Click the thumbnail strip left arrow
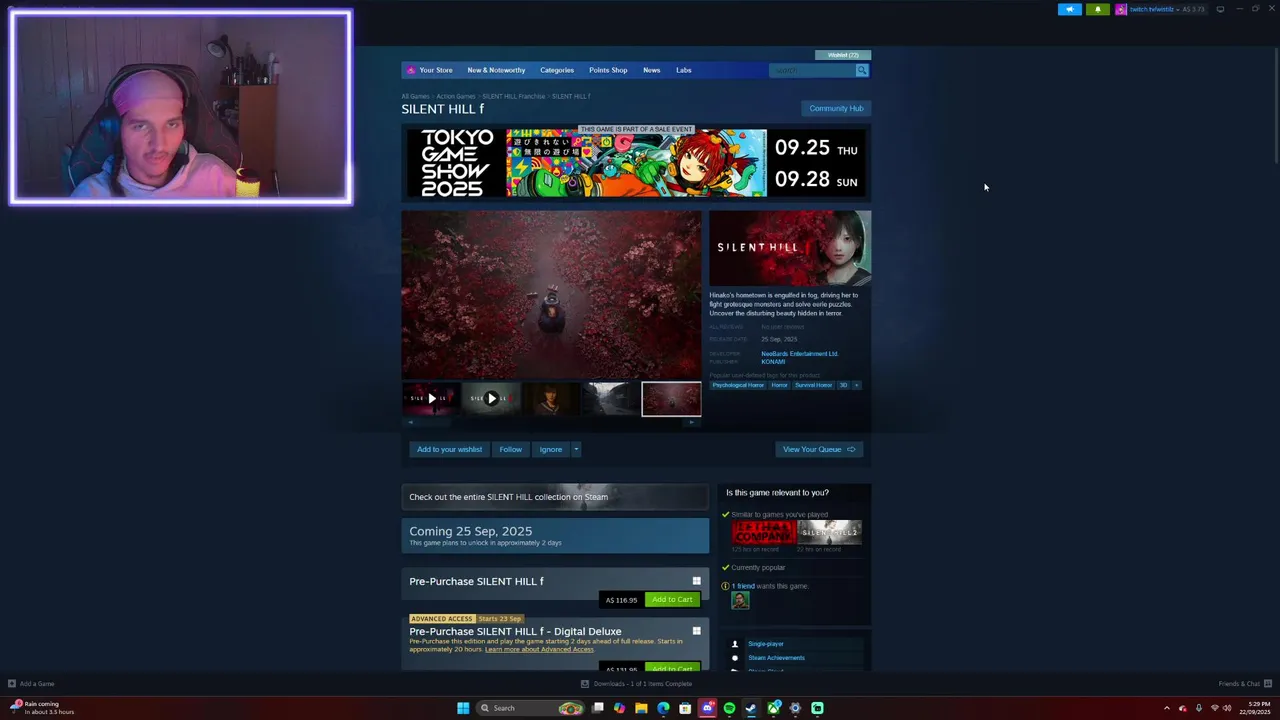 click(x=410, y=422)
